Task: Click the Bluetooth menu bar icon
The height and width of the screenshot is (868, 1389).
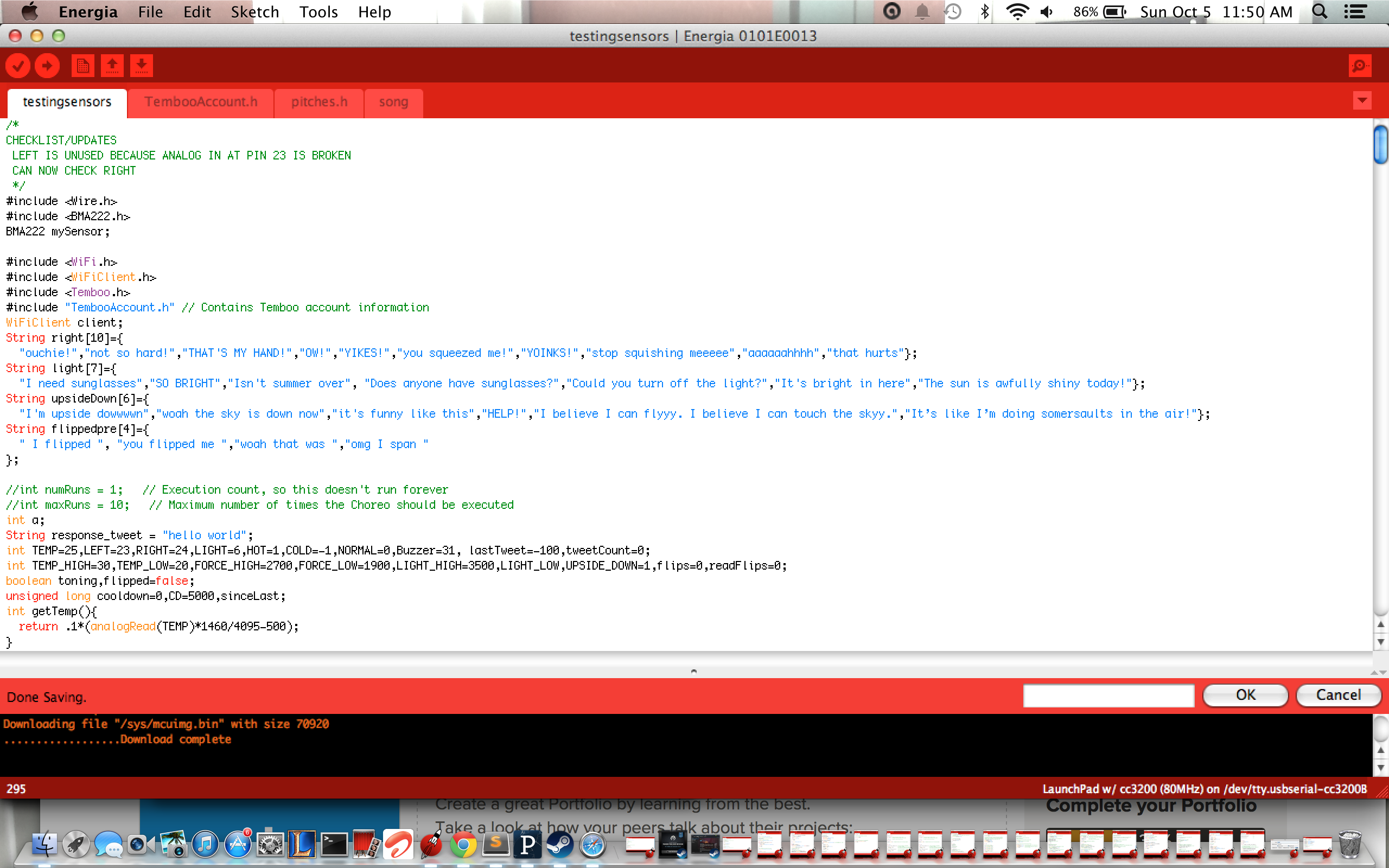Action: coord(984,11)
